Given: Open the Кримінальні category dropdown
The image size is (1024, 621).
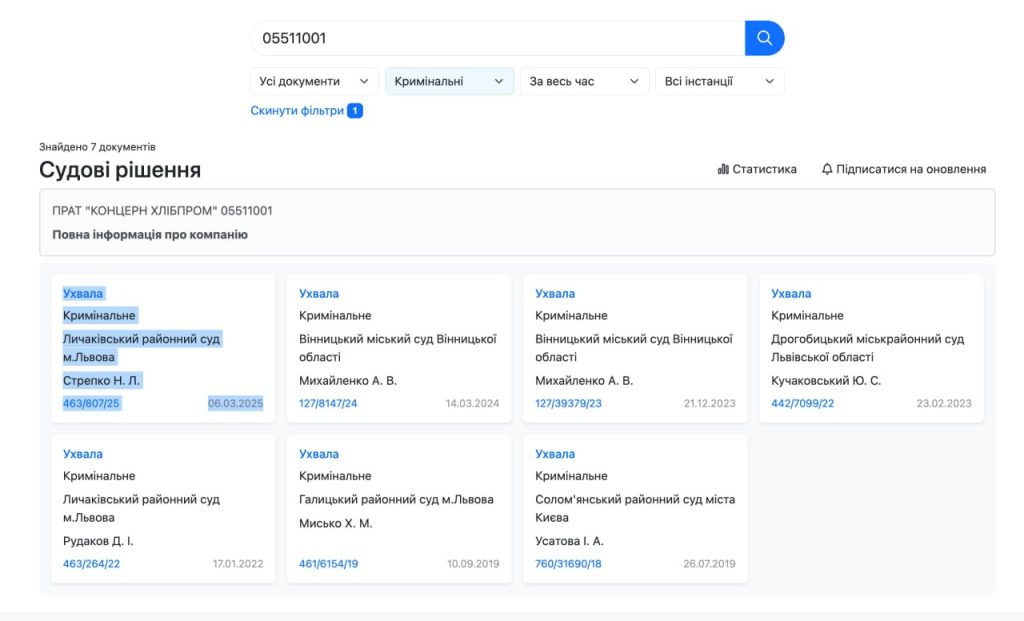Looking at the screenshot, I should click(449, 82).
